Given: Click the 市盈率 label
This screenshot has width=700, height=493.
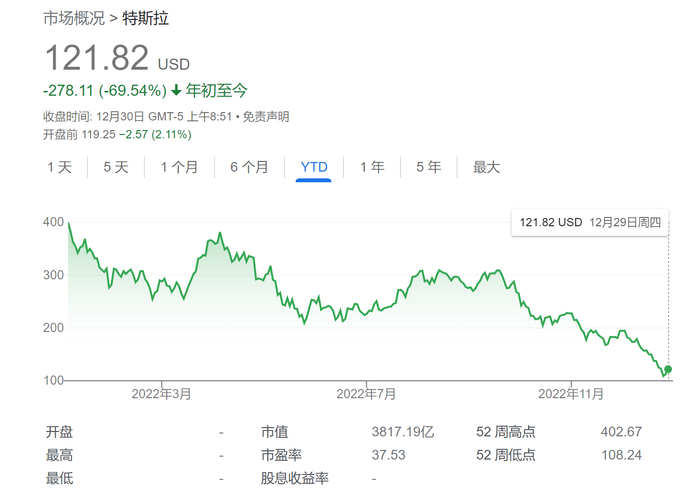Looking at the screenshot, I should [281, 455].
